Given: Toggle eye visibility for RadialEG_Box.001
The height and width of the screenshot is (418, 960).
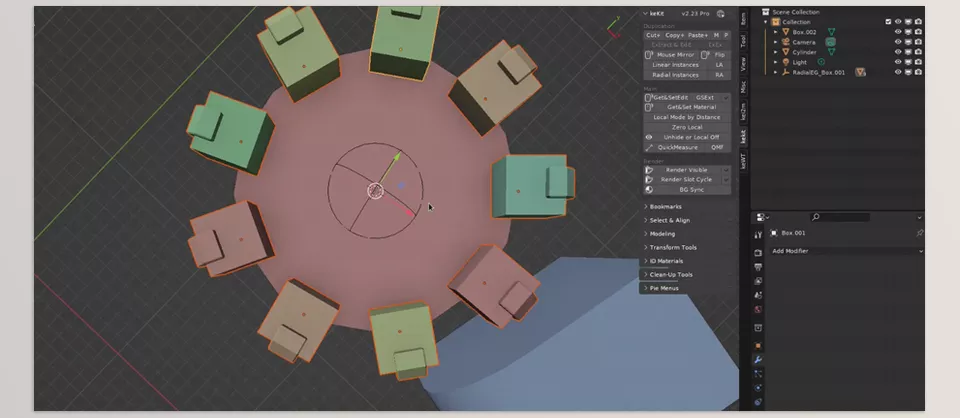Looking at the screenshot, I should tap(898, 72).
